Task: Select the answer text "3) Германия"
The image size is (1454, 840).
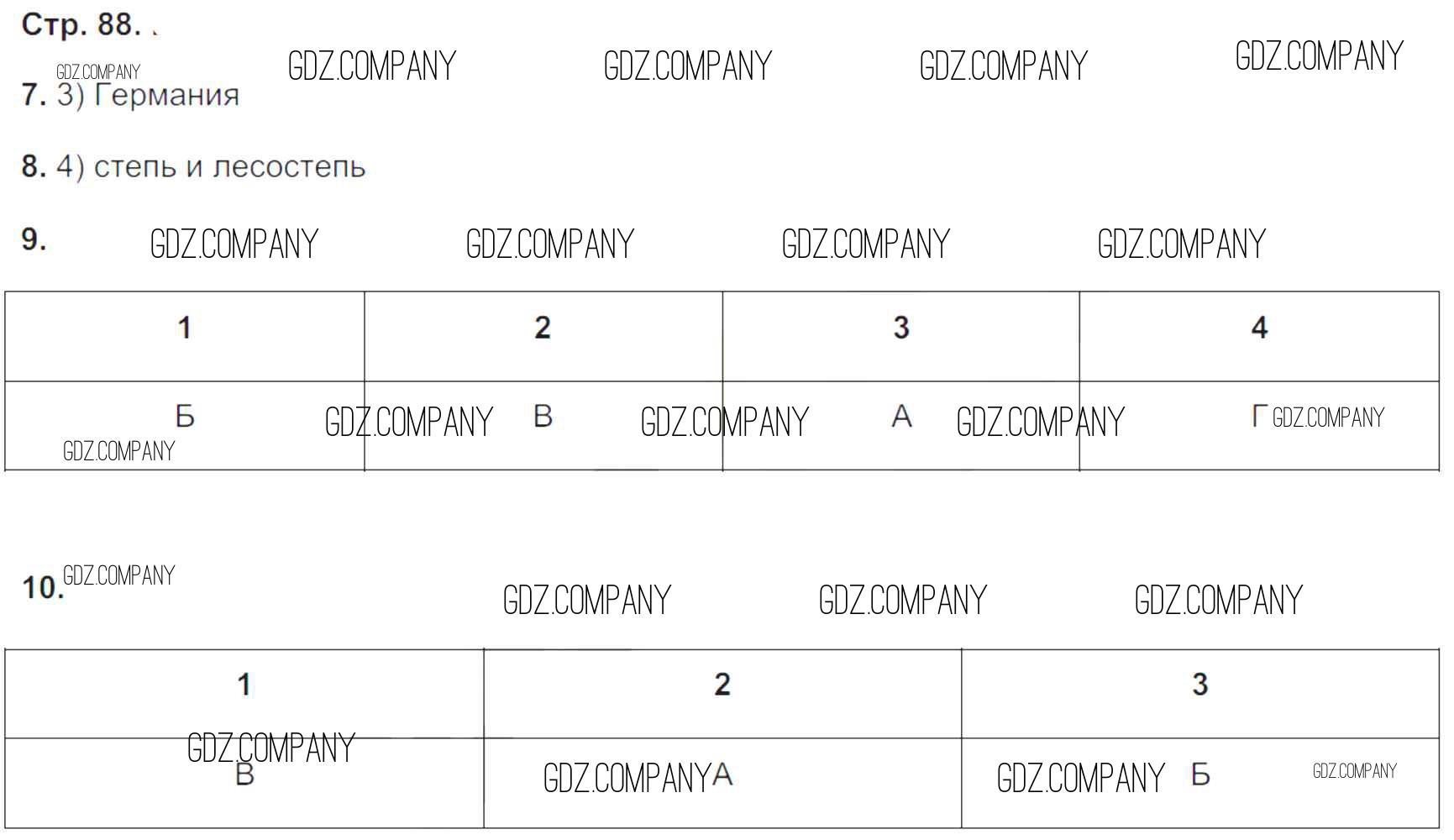Action: (148, 95)
